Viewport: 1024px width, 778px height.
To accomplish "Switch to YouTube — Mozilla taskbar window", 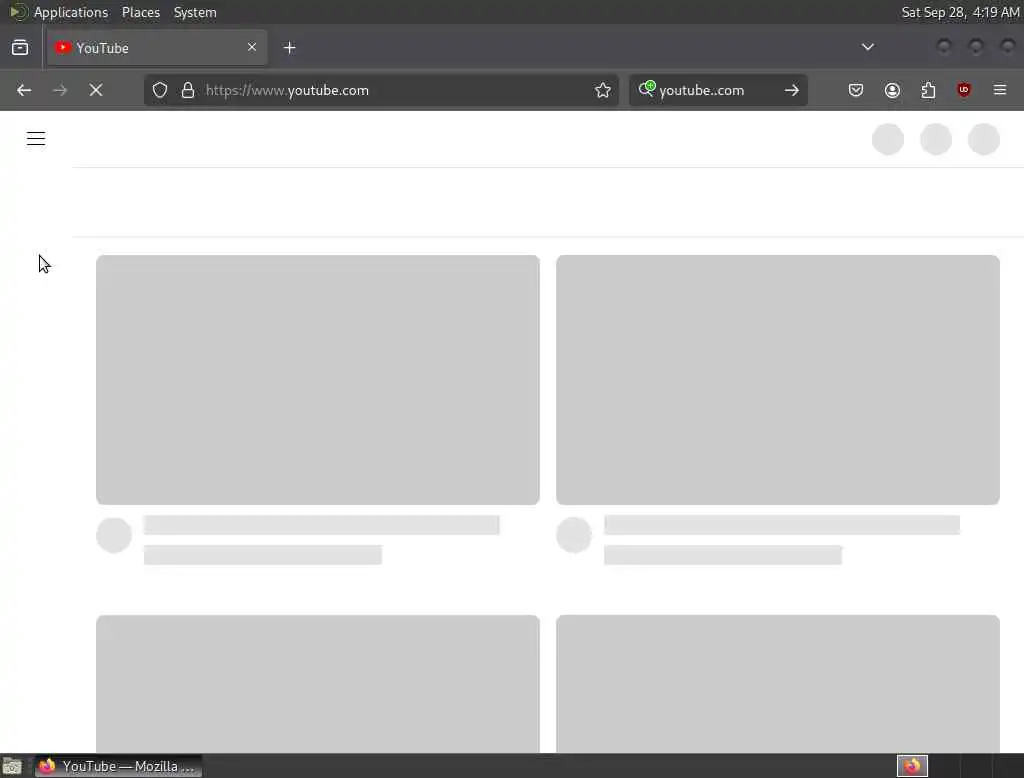I will (118, 766).
